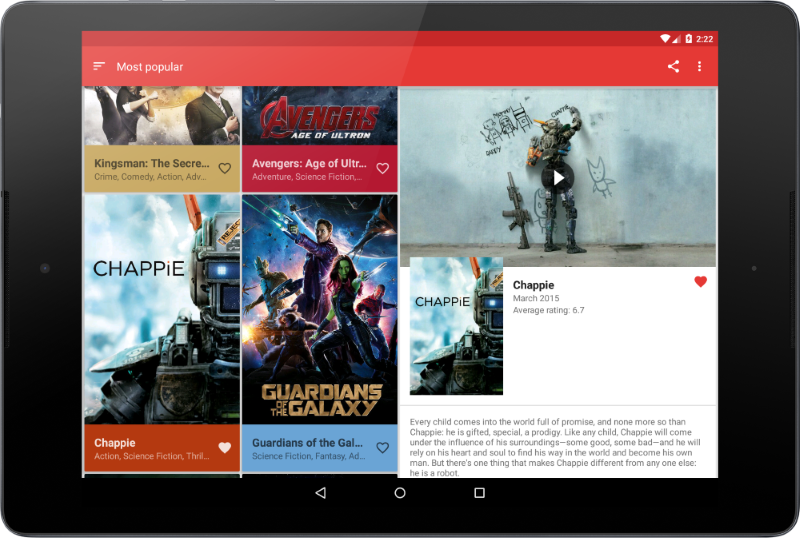Open the three-dot overflow menu

[x=699, y=66]
